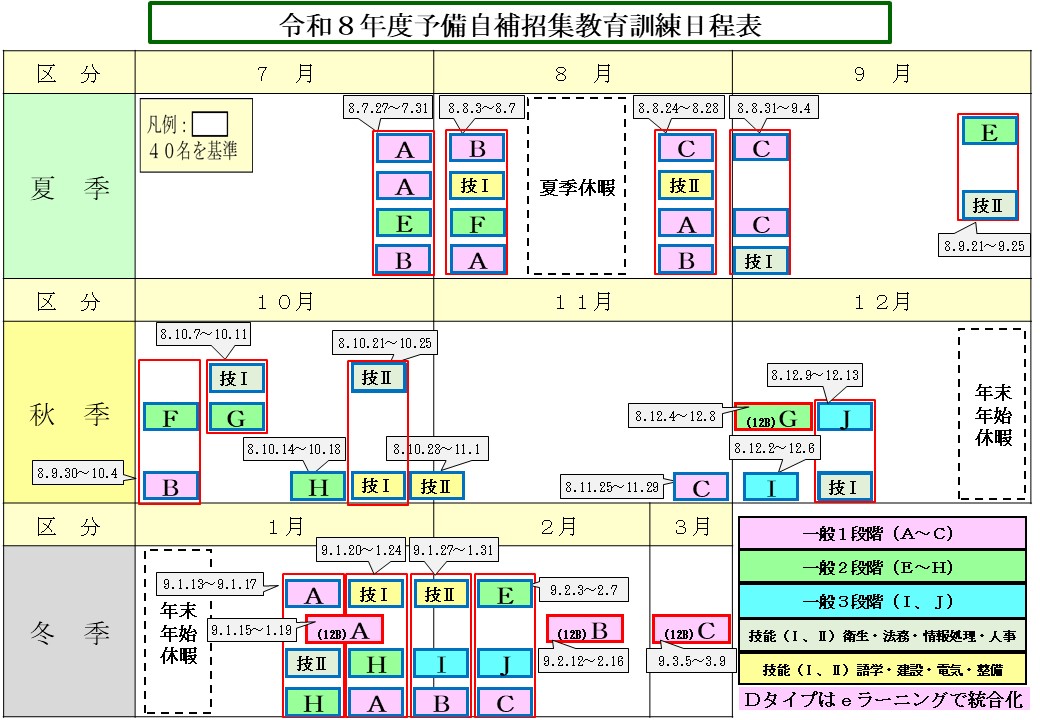Click legend entry 技能 語学・建設・電気・整備
1040x720 pixels.
tap(882, 669)
